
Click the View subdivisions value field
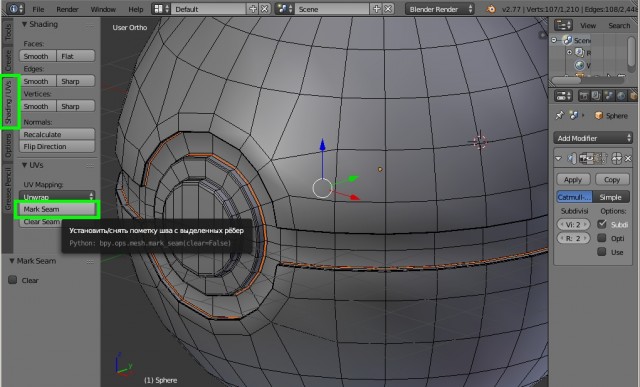coord(573,224)
